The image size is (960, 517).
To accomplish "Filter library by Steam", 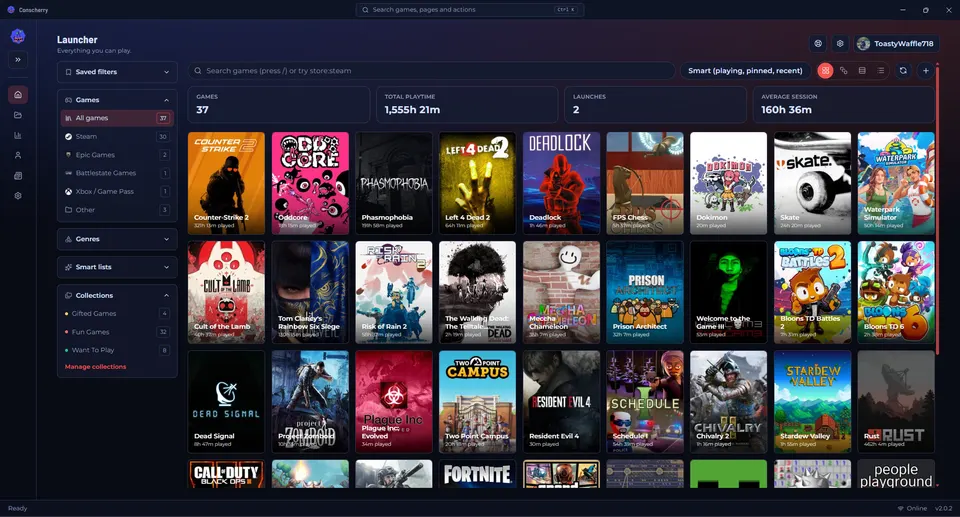I will (118, 137).
